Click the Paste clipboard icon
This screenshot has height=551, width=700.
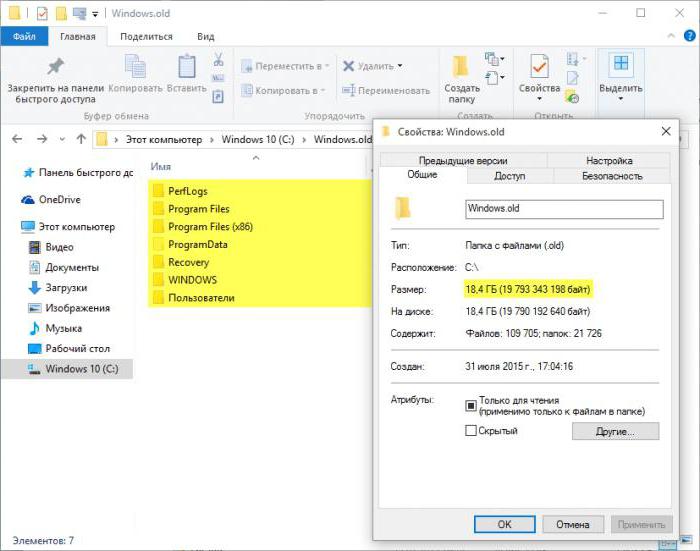[x=187, y=66]
